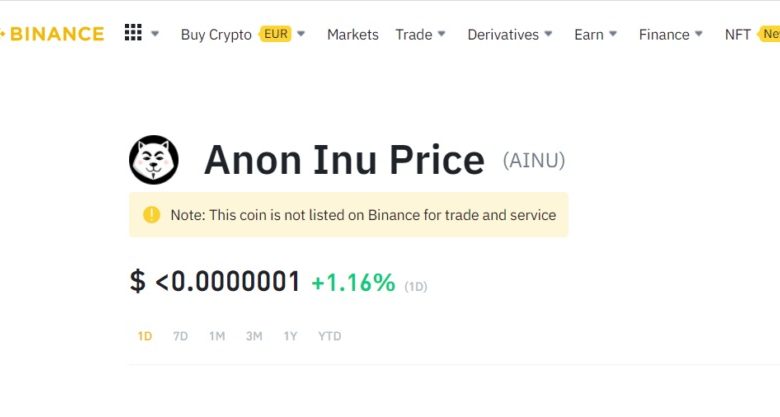Click the EUR currency badge
The height and width of the screenshot is (417, 780).
point(275,34)
